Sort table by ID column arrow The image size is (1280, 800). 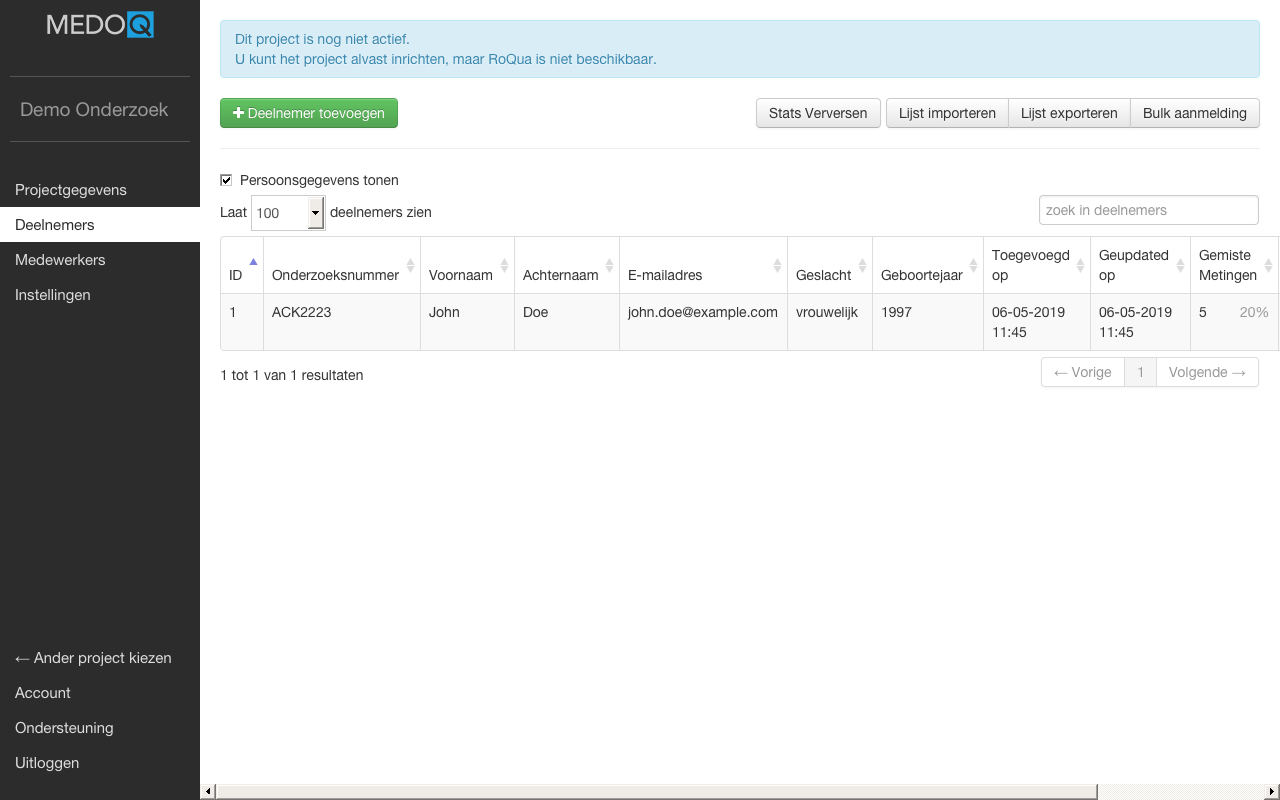coord(253,263)
